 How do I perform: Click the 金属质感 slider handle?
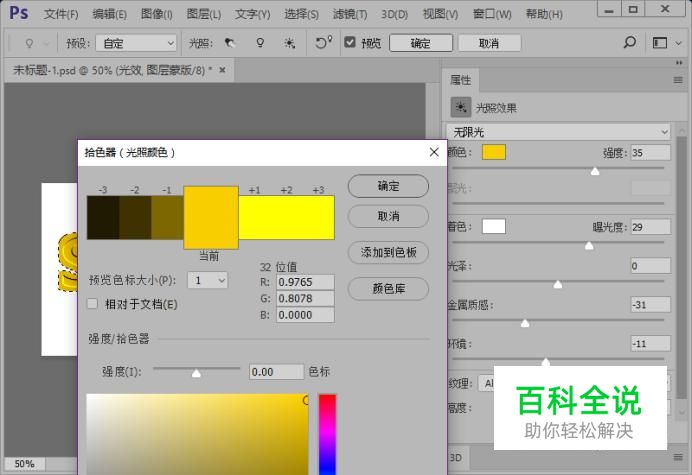[x=525, y=323]
